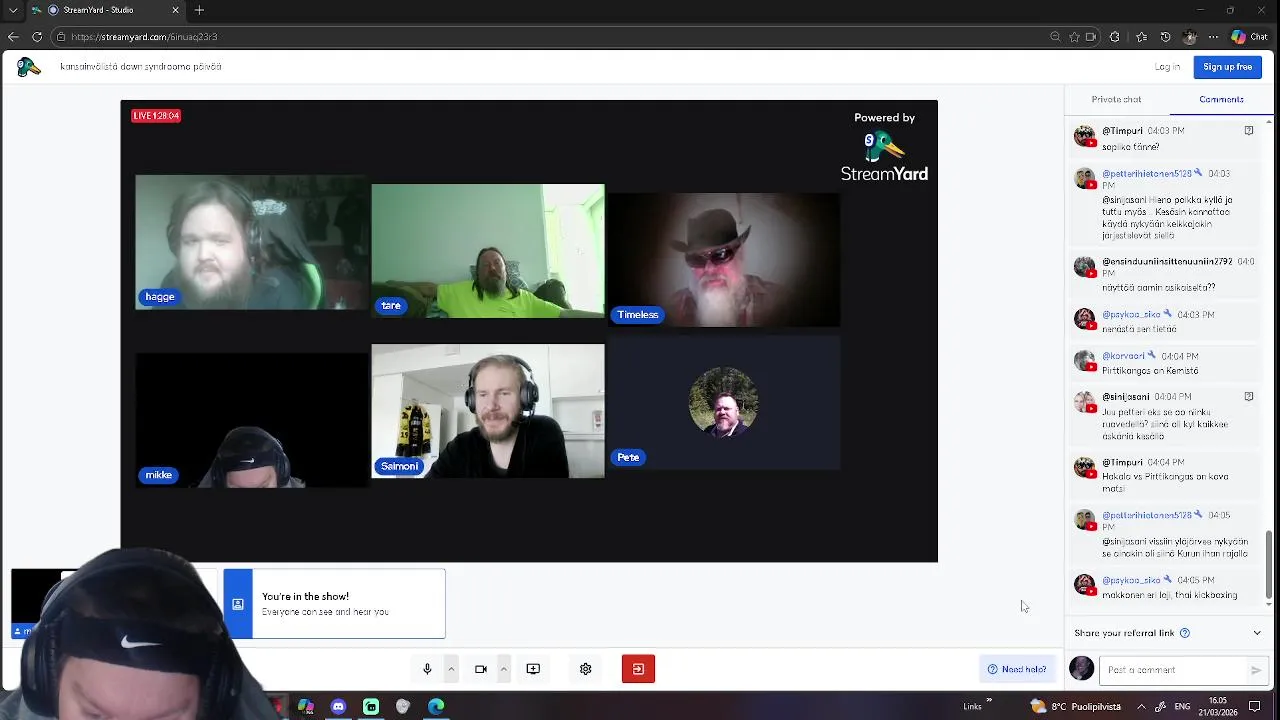Expand the Share your referral link section
1280x720 pixels.
tap(1257, 633)
